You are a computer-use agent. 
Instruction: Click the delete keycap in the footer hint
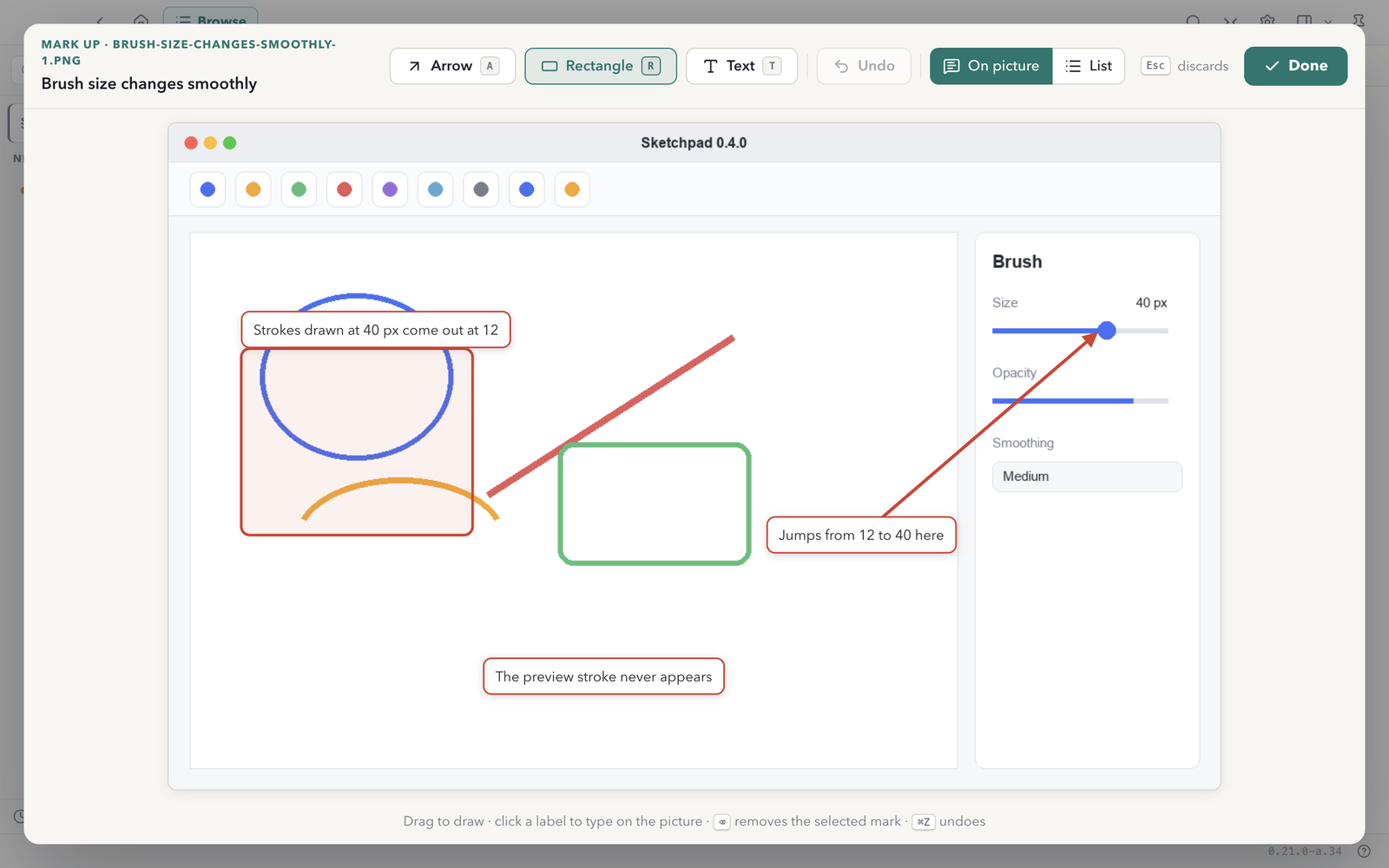coord(722,822)
